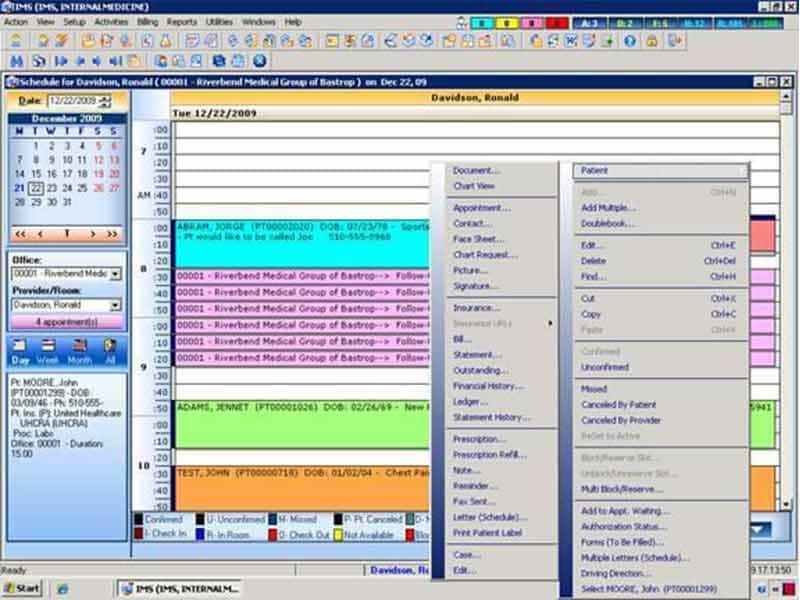
Task: Jump back with double left arrows in calendar
Action: 20,234
